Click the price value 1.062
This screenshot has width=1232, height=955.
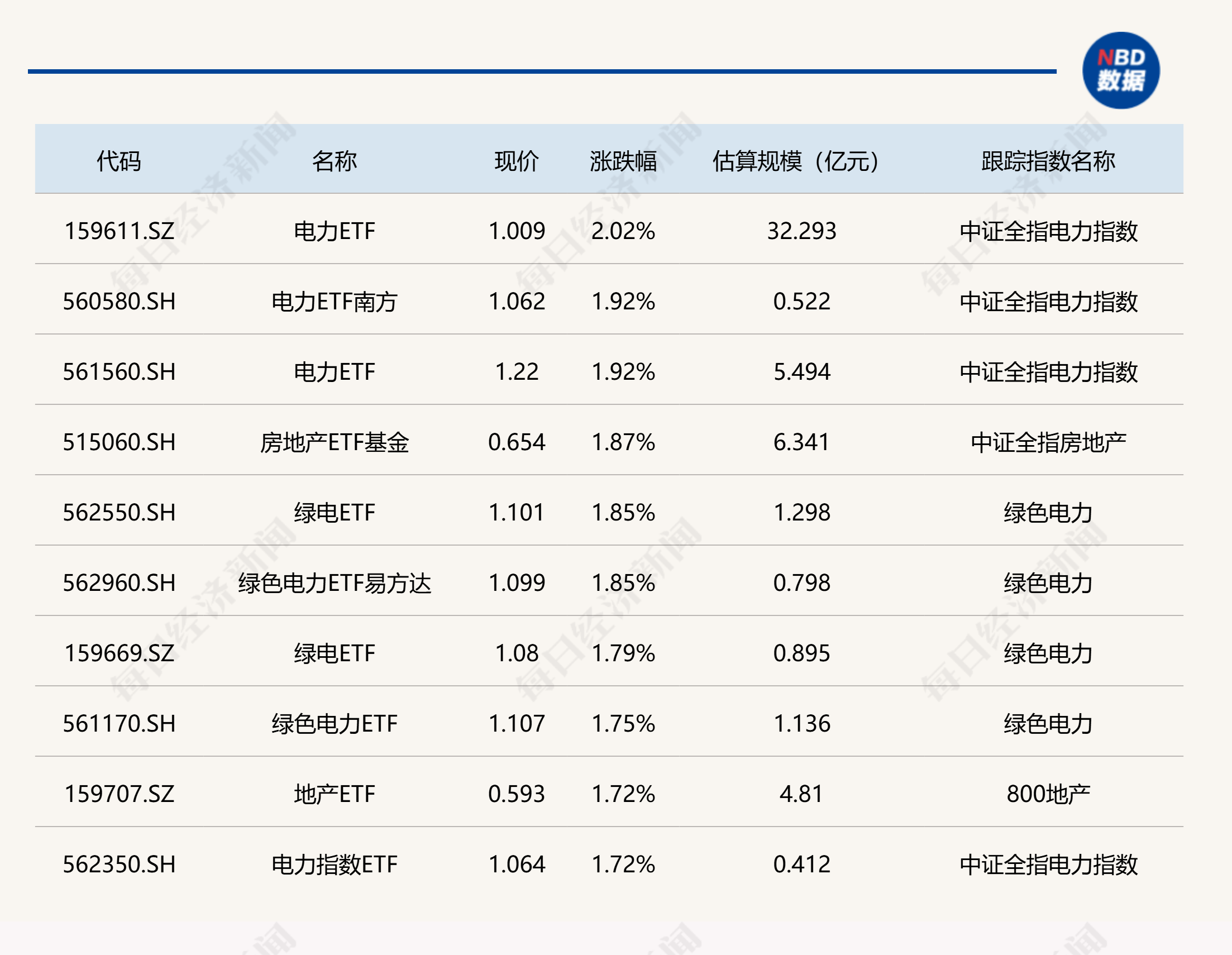tap(517, 301)
